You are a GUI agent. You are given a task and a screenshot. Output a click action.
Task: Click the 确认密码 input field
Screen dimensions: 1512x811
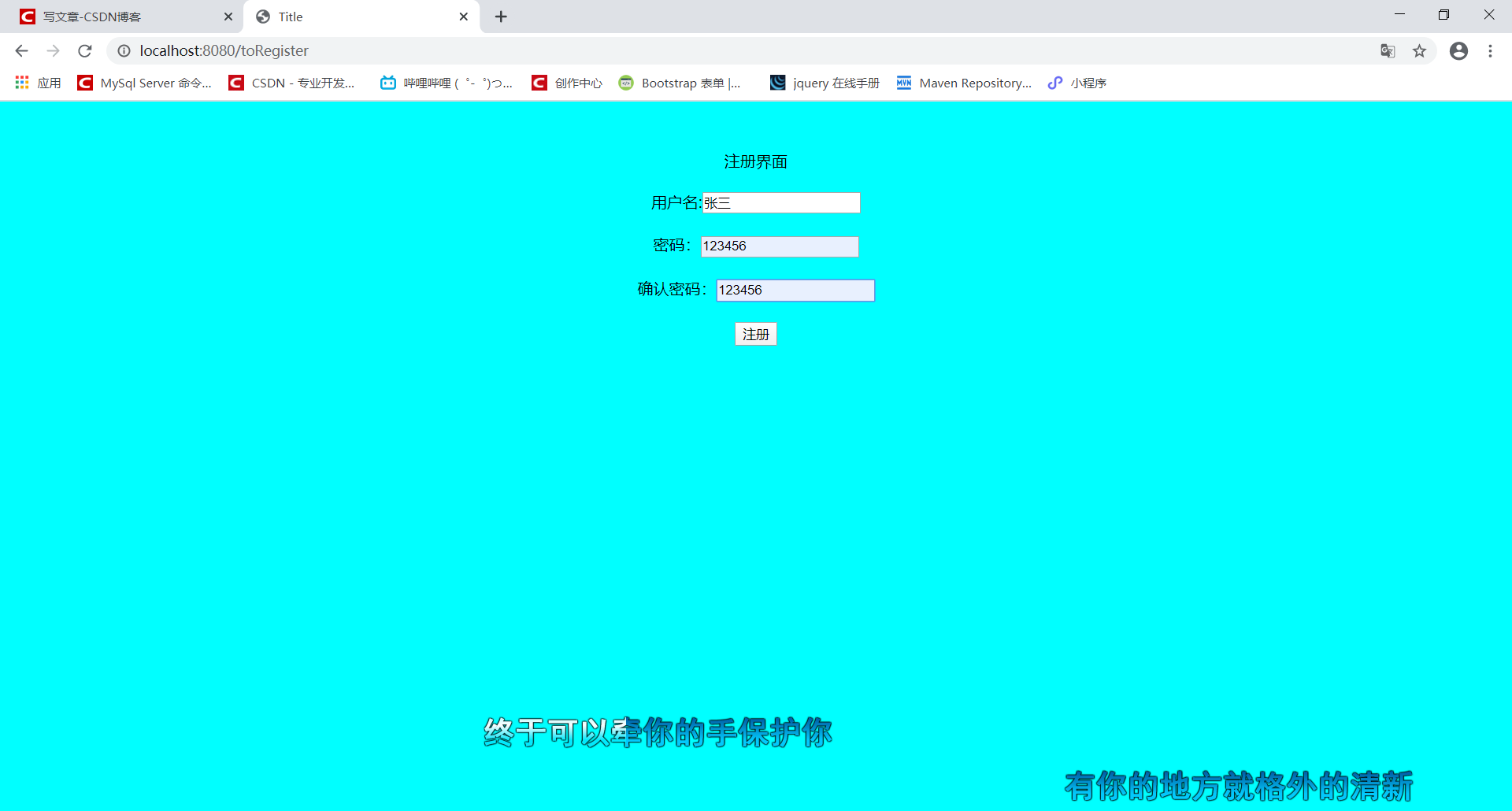click(795, 291)
